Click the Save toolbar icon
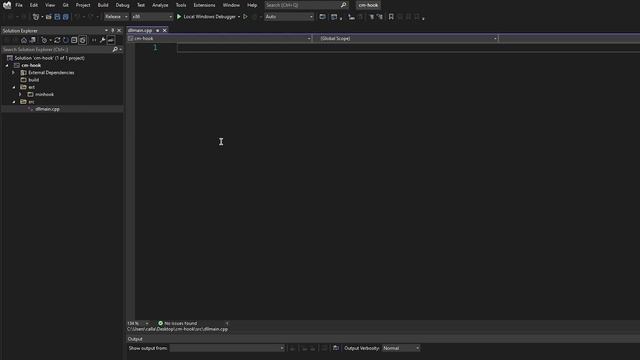640x360 pixels. 57,17
